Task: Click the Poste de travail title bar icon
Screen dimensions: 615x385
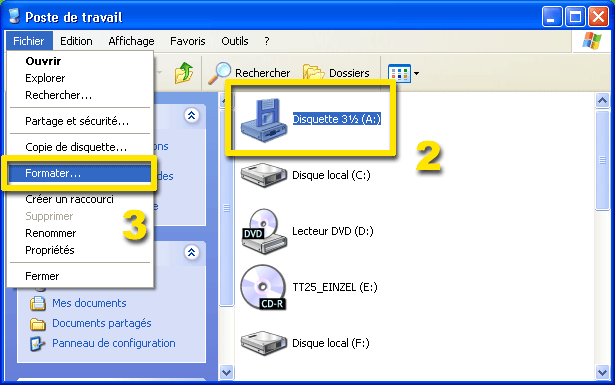Action: click(x=14, y=16)
